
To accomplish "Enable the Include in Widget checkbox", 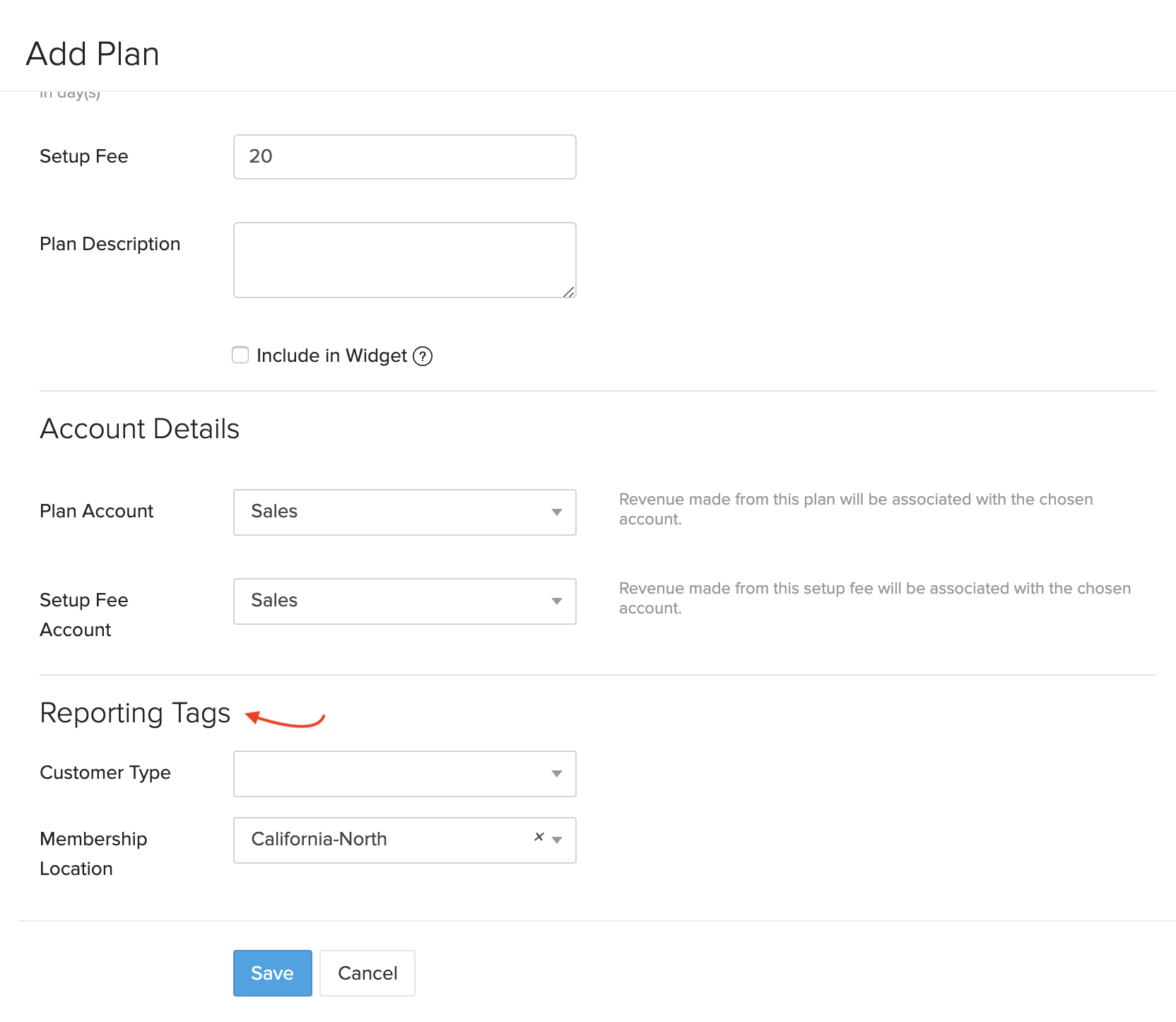I will [240, 355].
